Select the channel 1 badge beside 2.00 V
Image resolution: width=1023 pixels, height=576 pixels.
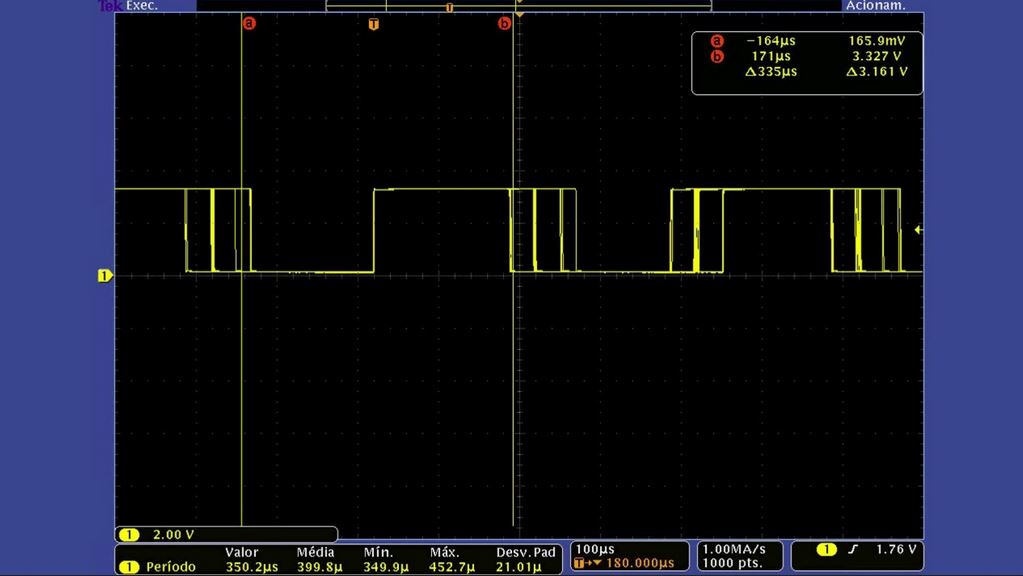(129, 534)
